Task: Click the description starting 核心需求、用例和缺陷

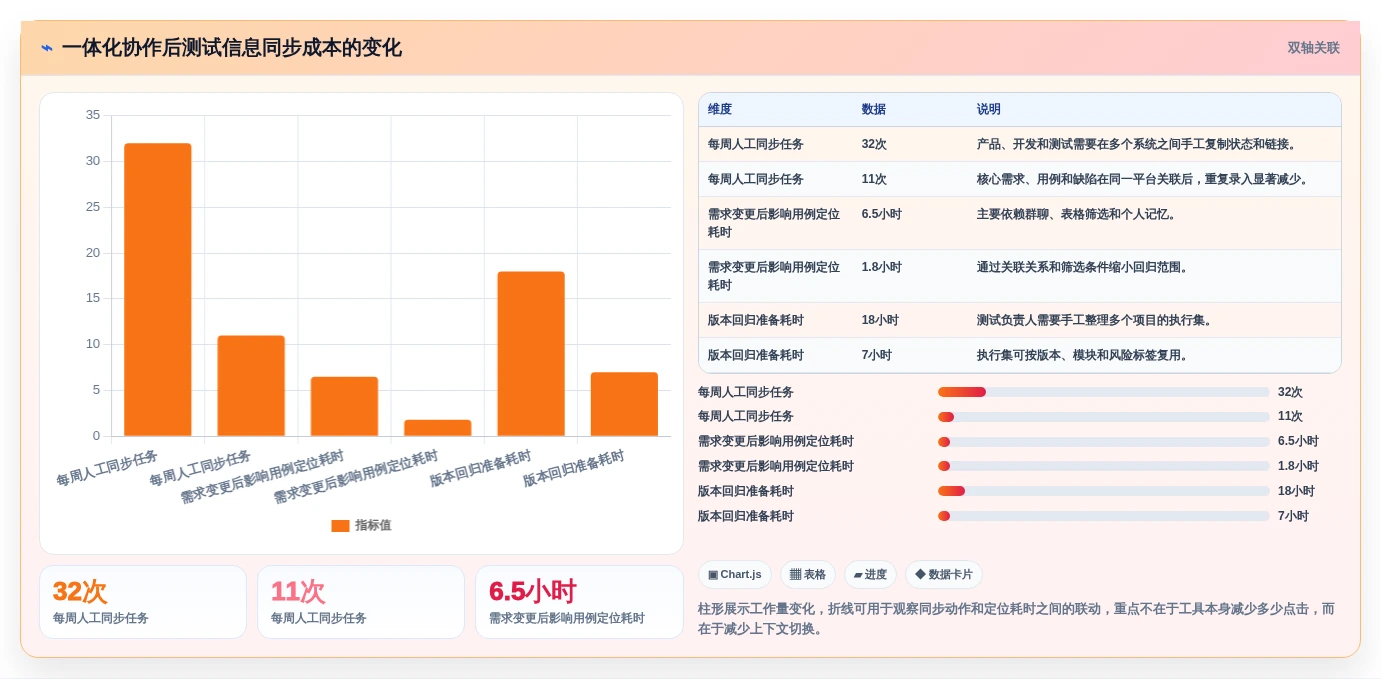Action: coord(1145,179)
